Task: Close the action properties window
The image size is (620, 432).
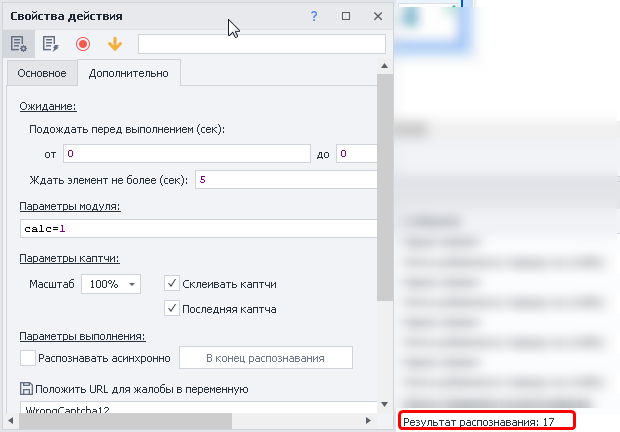Action: 376,17
